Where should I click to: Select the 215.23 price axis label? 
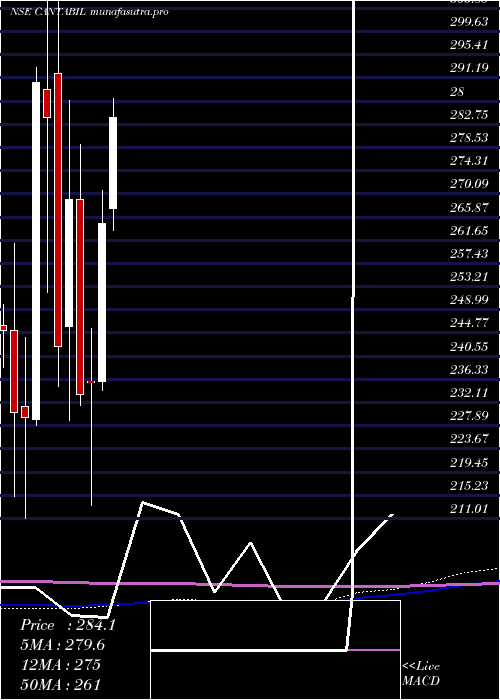(x=469, y=486)
